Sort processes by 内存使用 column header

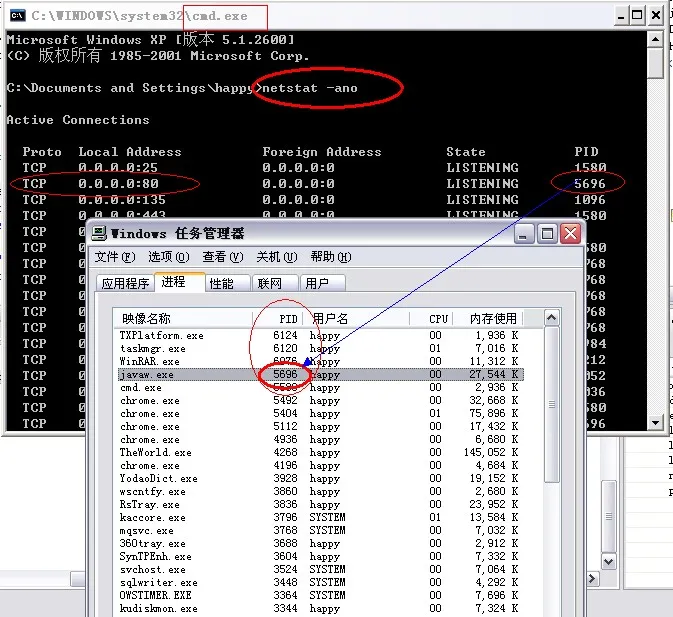487,318
